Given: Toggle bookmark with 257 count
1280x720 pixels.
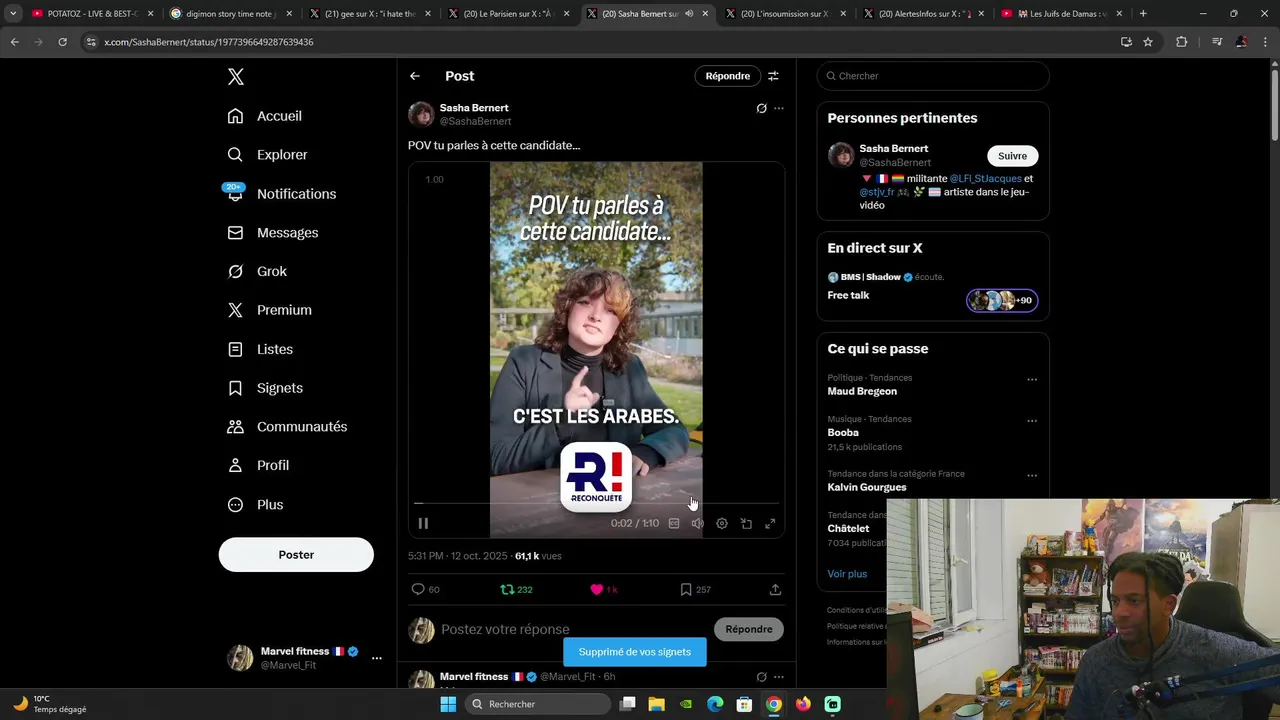Looking at the screenshot, I should coord(686,589).
